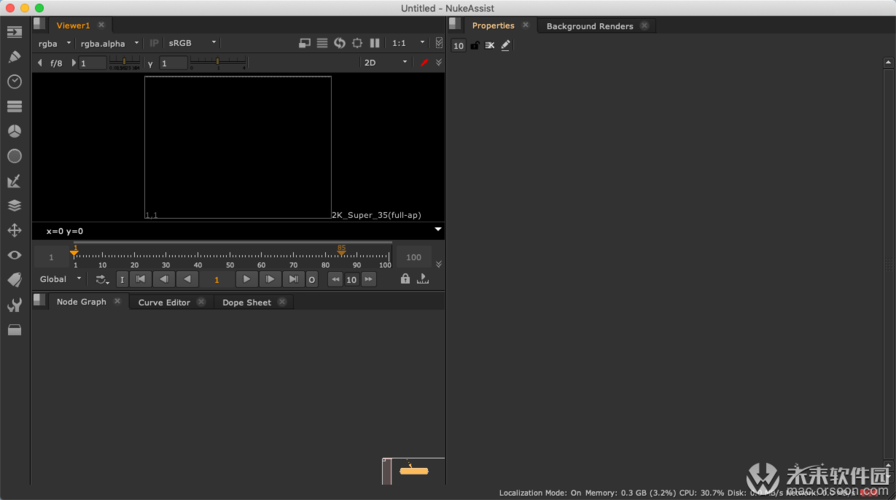Set the in point with I button
The height and width of the screenshot is (500, 896).
pos(122,279)
